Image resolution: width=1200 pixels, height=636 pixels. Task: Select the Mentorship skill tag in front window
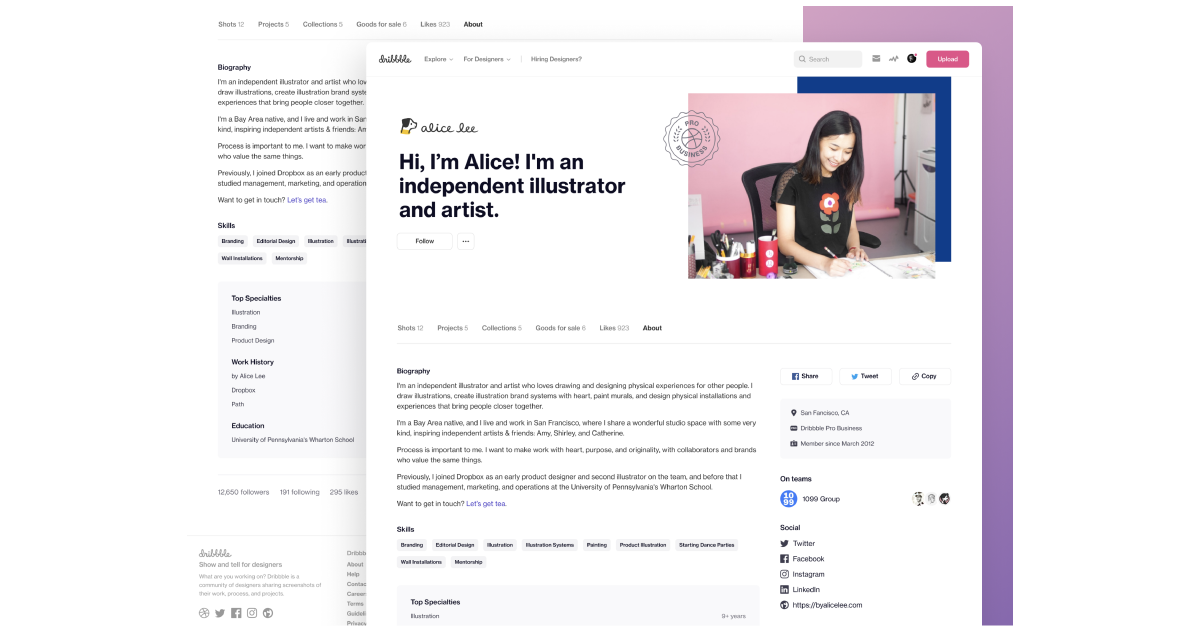click(468, 562)
